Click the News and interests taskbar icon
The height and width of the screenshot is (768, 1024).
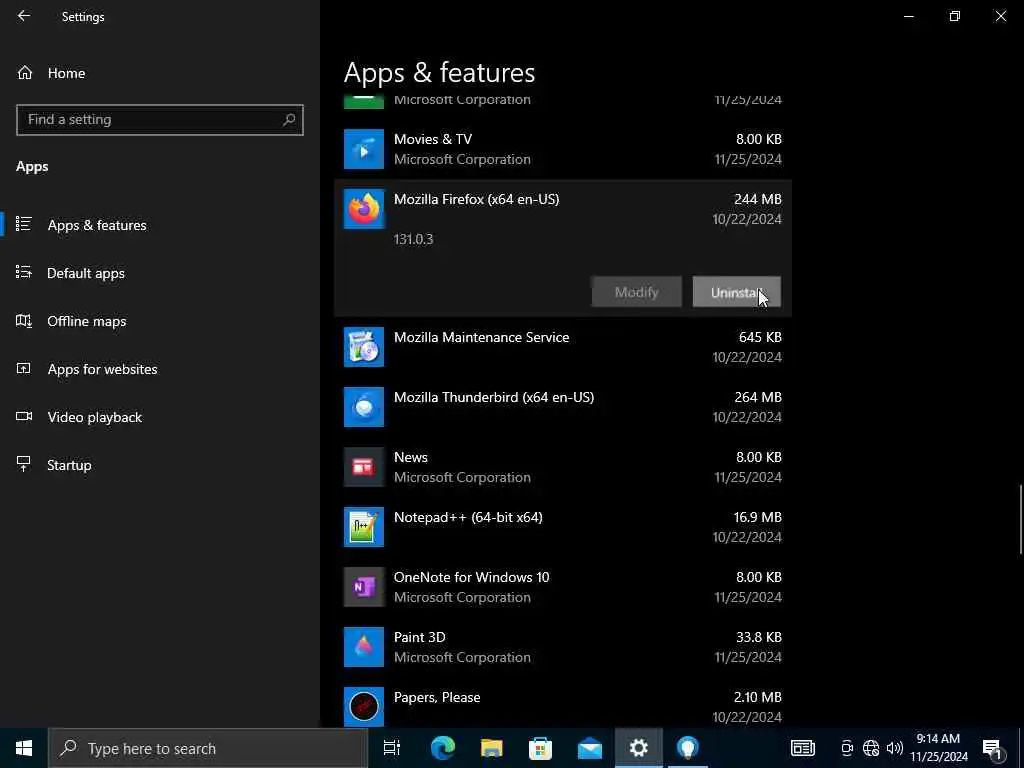coord(803,748)
